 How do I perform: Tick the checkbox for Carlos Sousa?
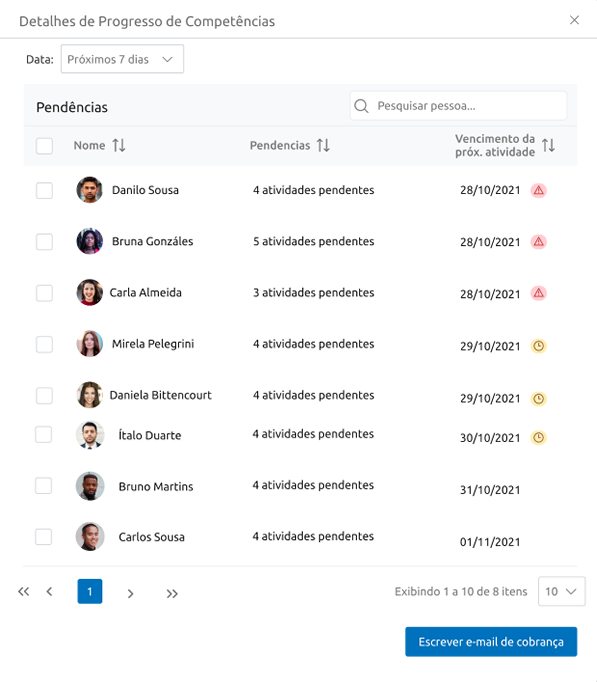(x=43, y=537)
